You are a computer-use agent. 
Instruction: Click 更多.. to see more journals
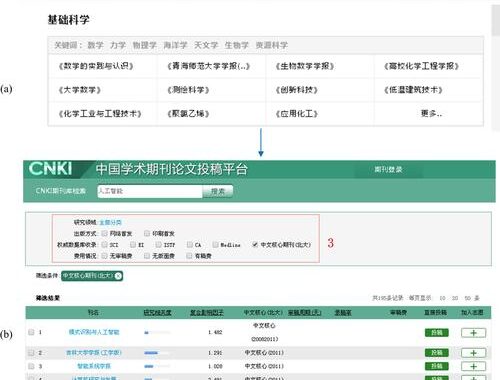[x=431, y=114]
